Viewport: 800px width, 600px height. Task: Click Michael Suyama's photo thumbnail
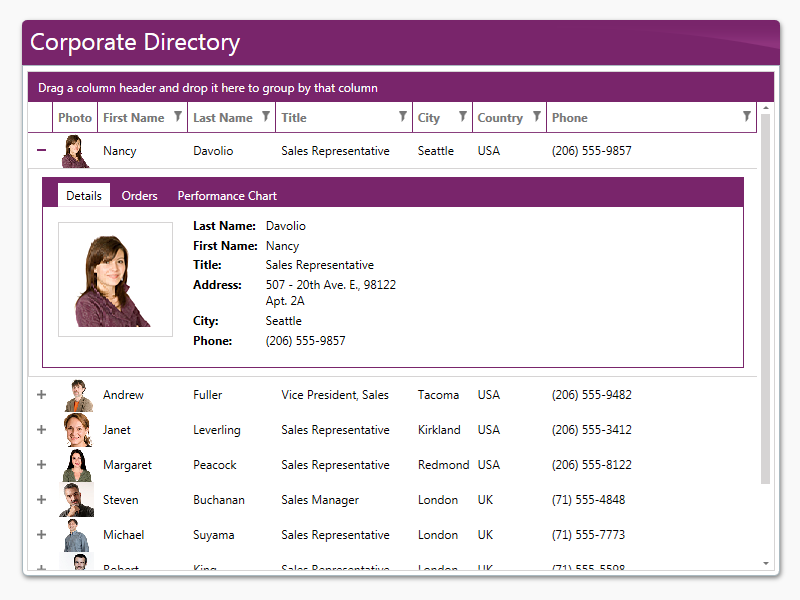(77, 535)
